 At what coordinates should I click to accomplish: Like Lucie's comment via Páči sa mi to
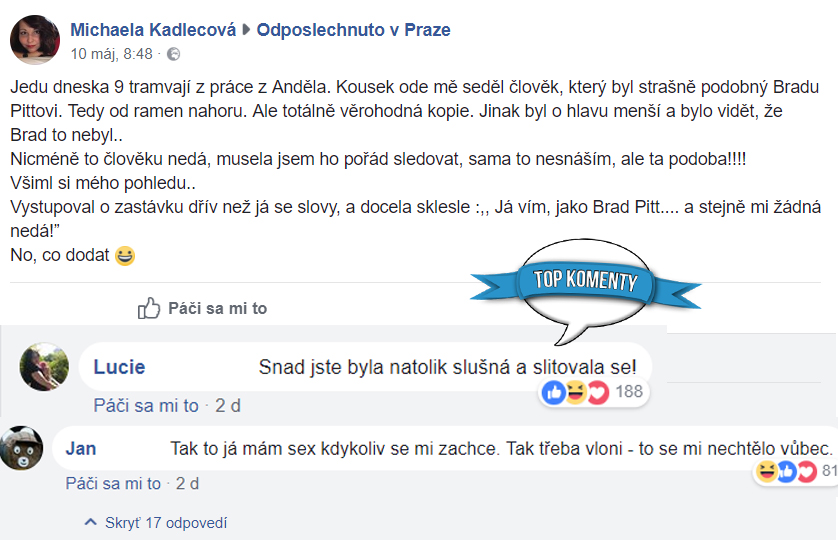pyautogui.click(x=146, y=406)
